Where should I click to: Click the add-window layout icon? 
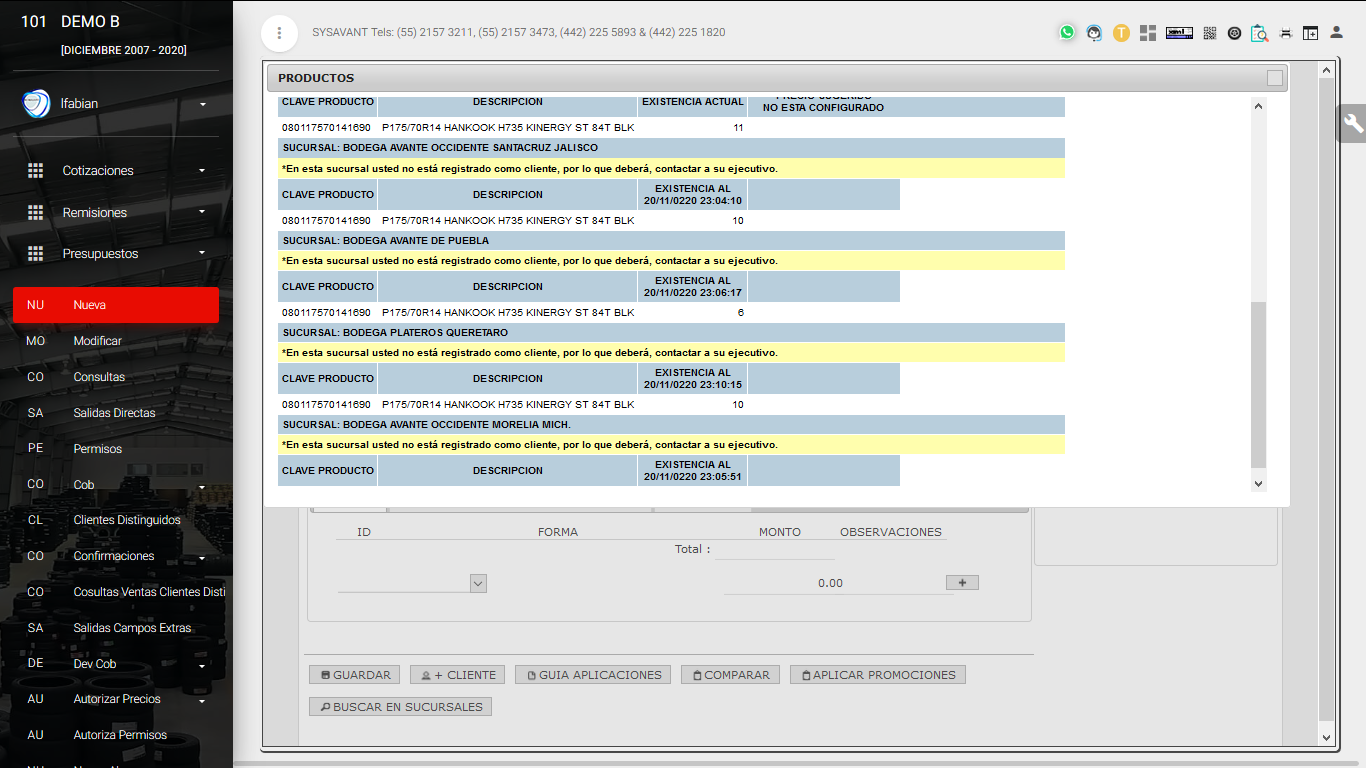(1310, 33)
